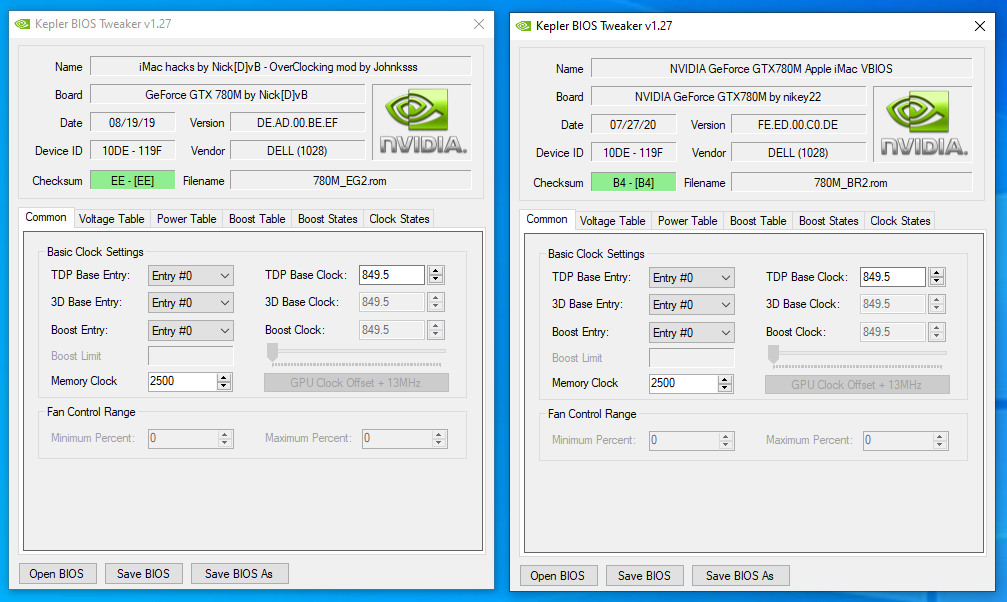Viewport: 1007px width, 602px height.
Task: Switch to Power Table tab in left window
Action: coord(186,219)
